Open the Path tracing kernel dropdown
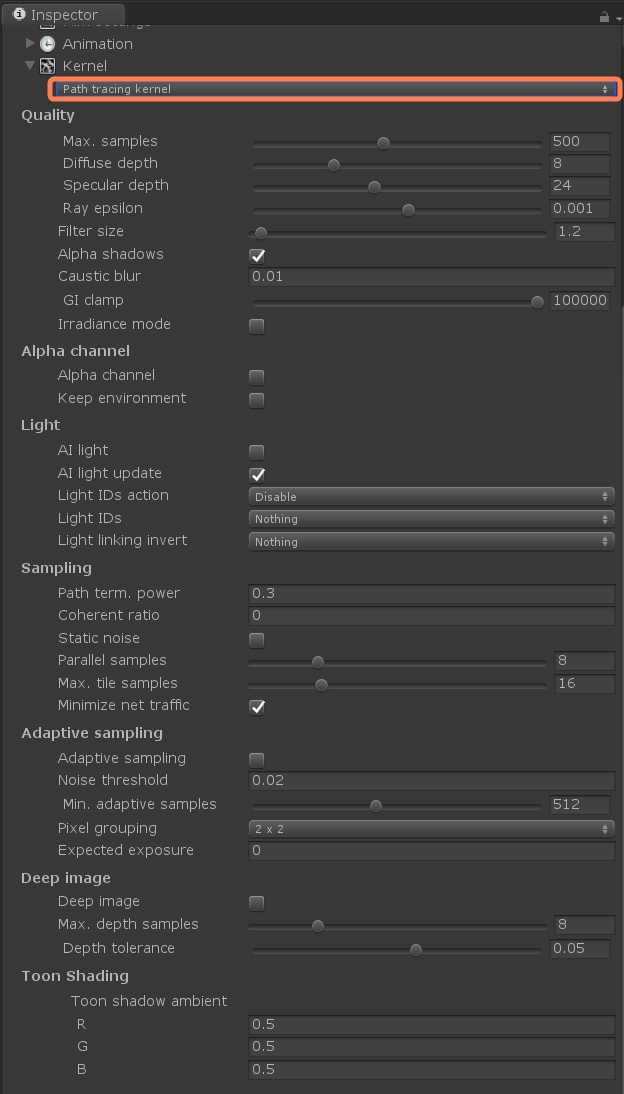Screen dimensions: 624x1094 coord(334,89)
